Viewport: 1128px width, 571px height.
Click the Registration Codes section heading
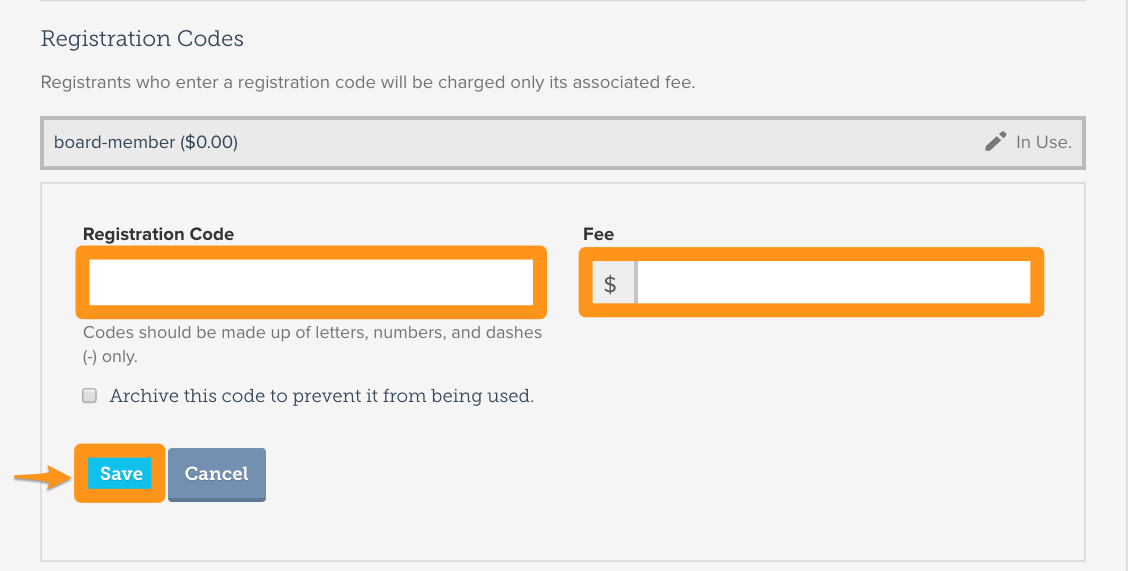pyautogui.click(x=142, y=38)
